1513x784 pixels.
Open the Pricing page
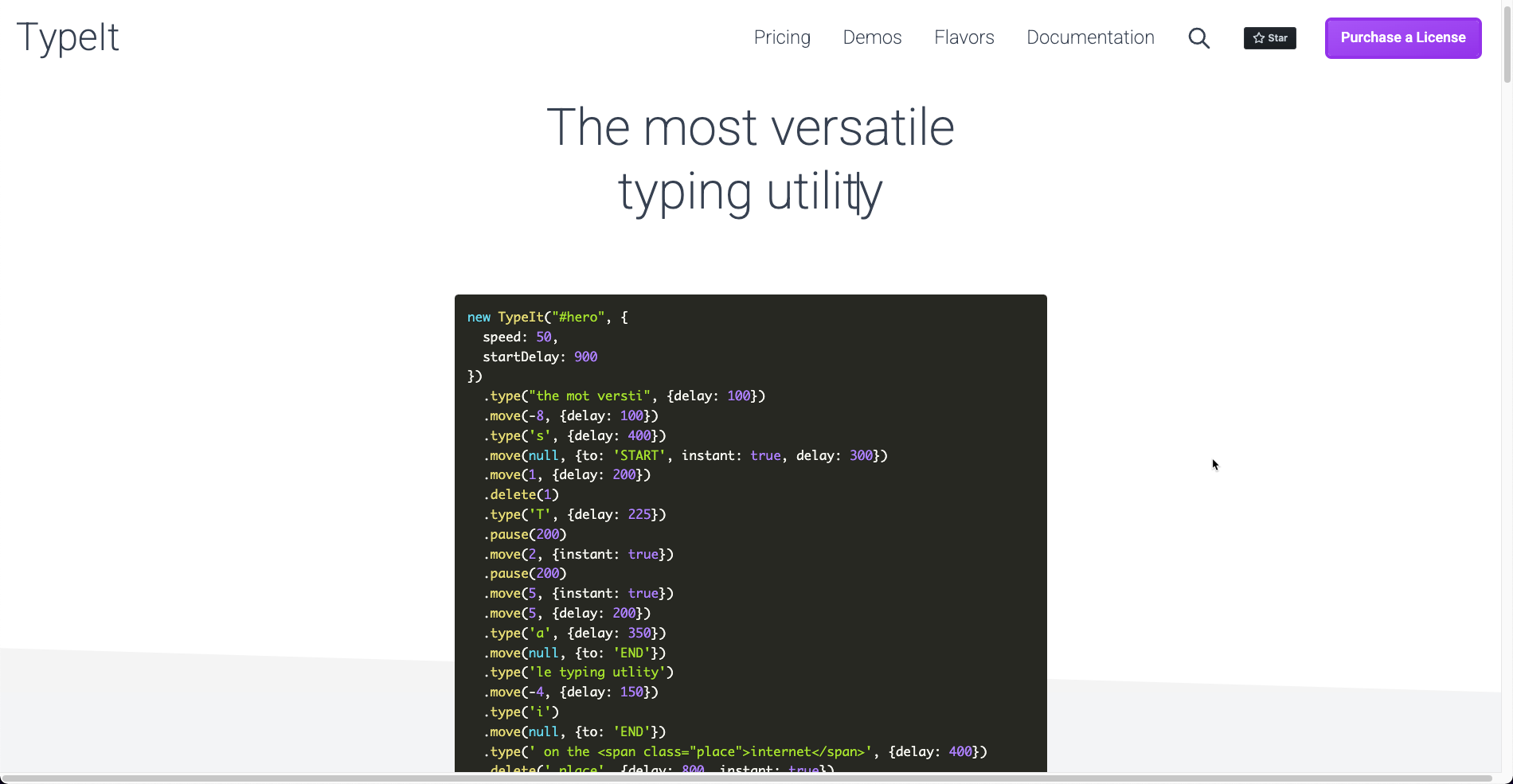pos(782,37)
